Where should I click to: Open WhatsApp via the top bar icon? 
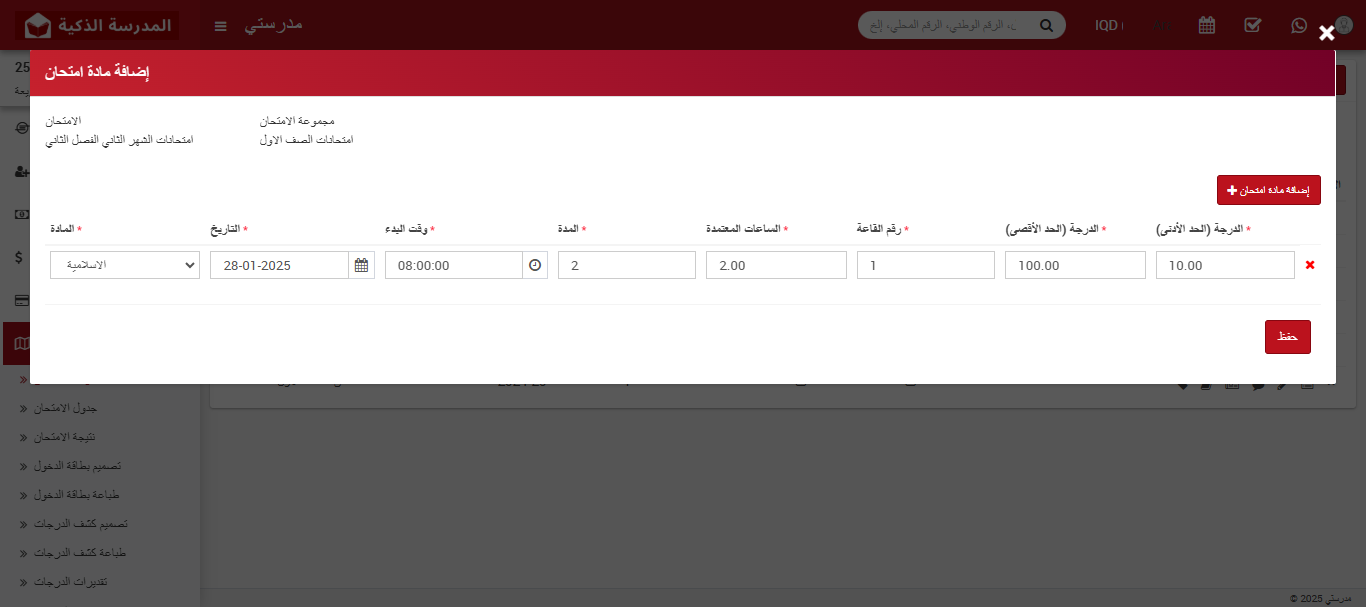click(x=1299, y=26)
